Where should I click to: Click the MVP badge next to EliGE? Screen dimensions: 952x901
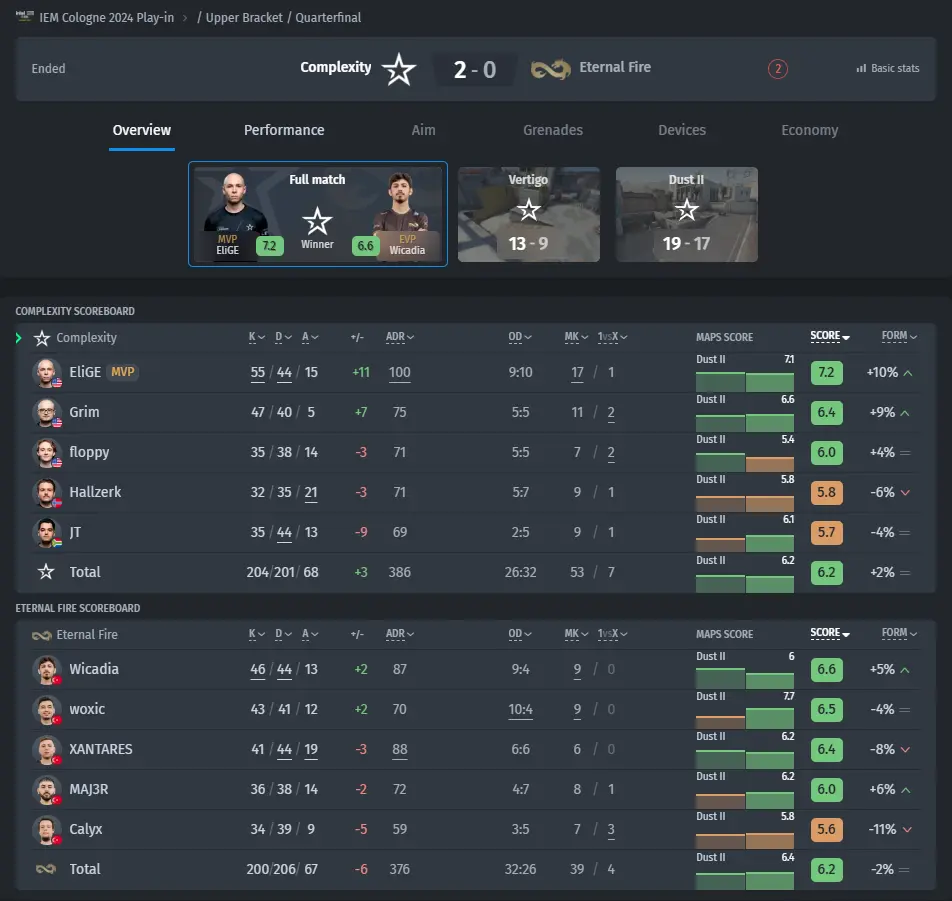pos(123,372)
